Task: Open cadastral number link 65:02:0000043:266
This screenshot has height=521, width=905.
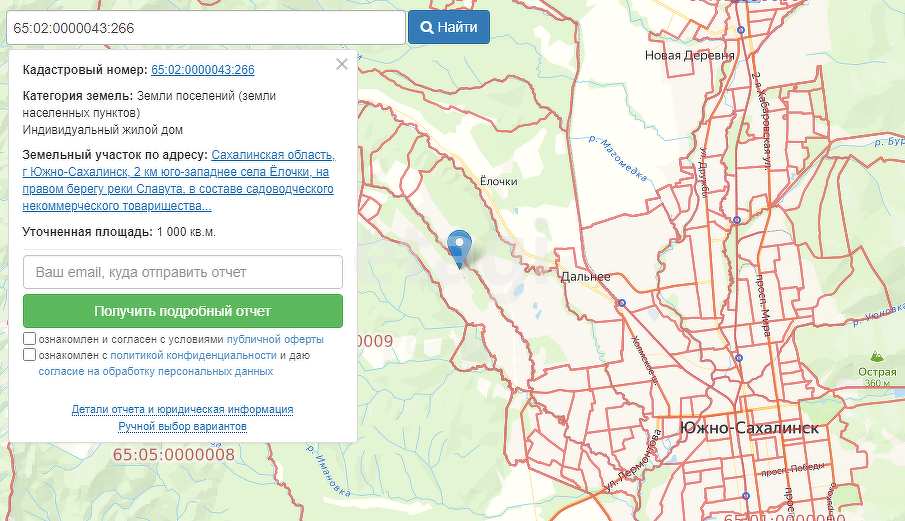Action: click(x=202, y=70)
